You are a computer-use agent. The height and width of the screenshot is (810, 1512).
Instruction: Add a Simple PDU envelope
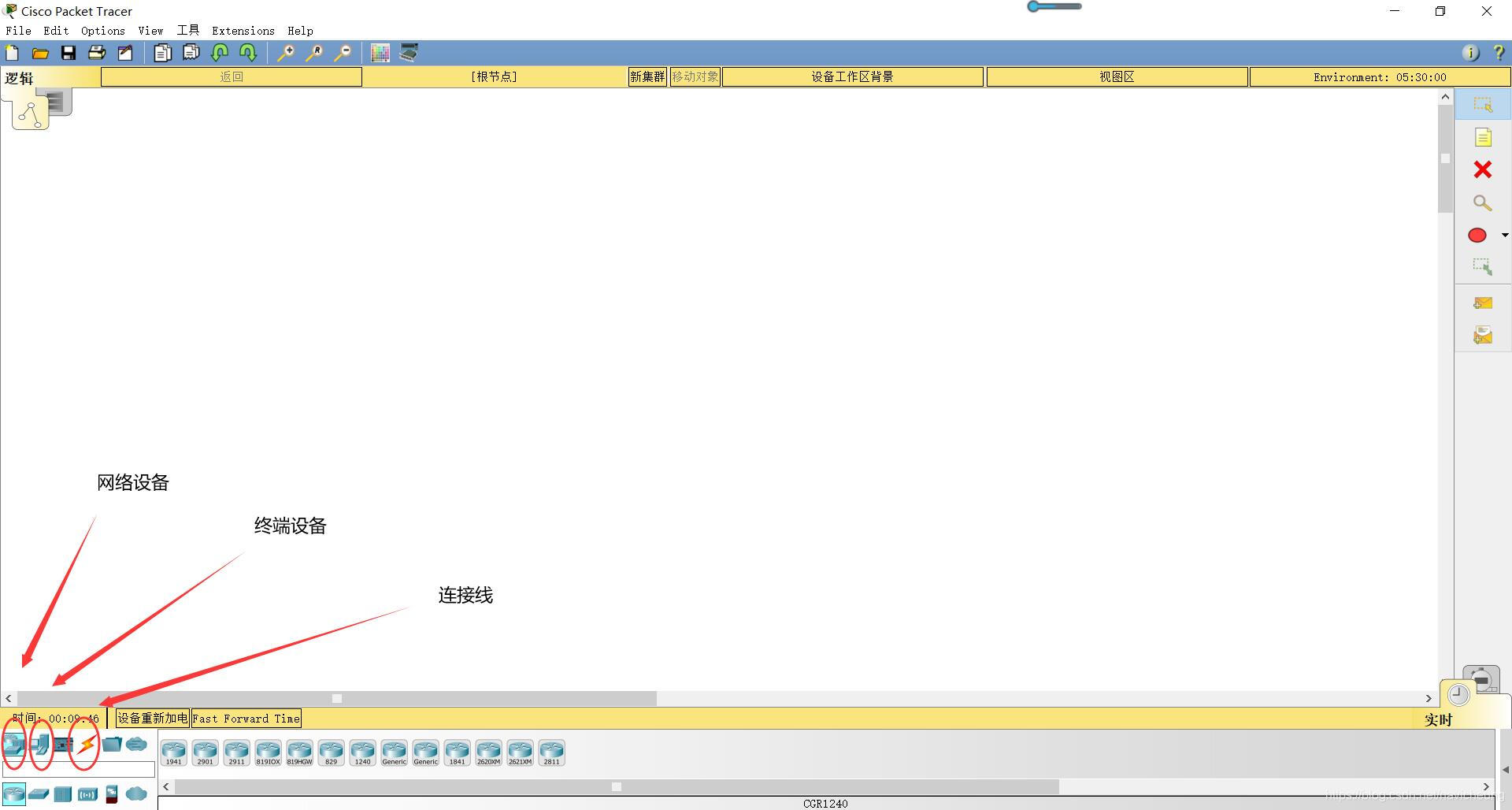tap(1483, 303)
